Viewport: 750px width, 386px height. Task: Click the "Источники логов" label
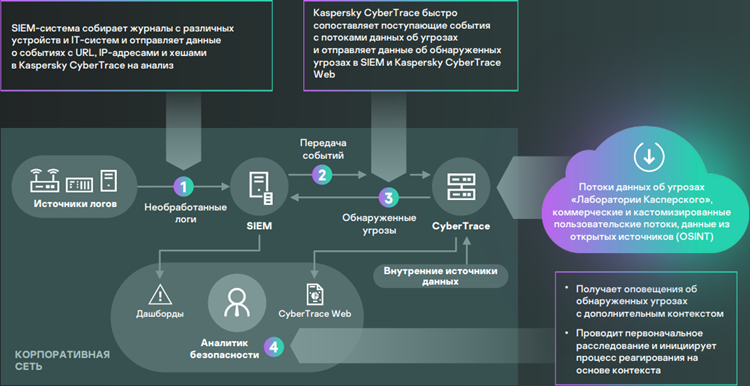tap(75, 205)
